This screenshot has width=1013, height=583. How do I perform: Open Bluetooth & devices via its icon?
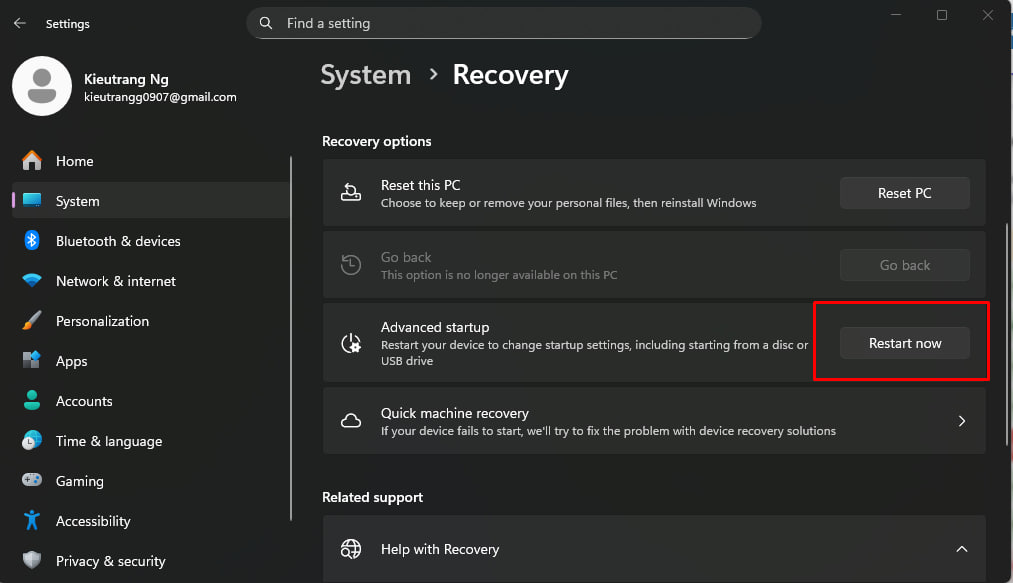(32, 241)
